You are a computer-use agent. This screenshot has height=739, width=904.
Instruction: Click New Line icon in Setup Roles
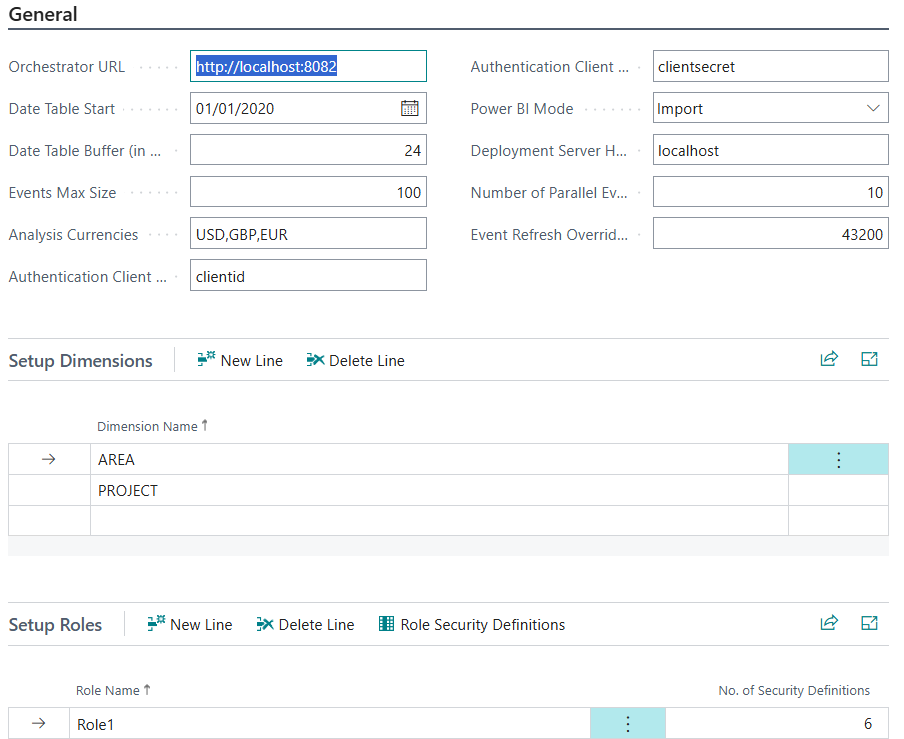156,624
